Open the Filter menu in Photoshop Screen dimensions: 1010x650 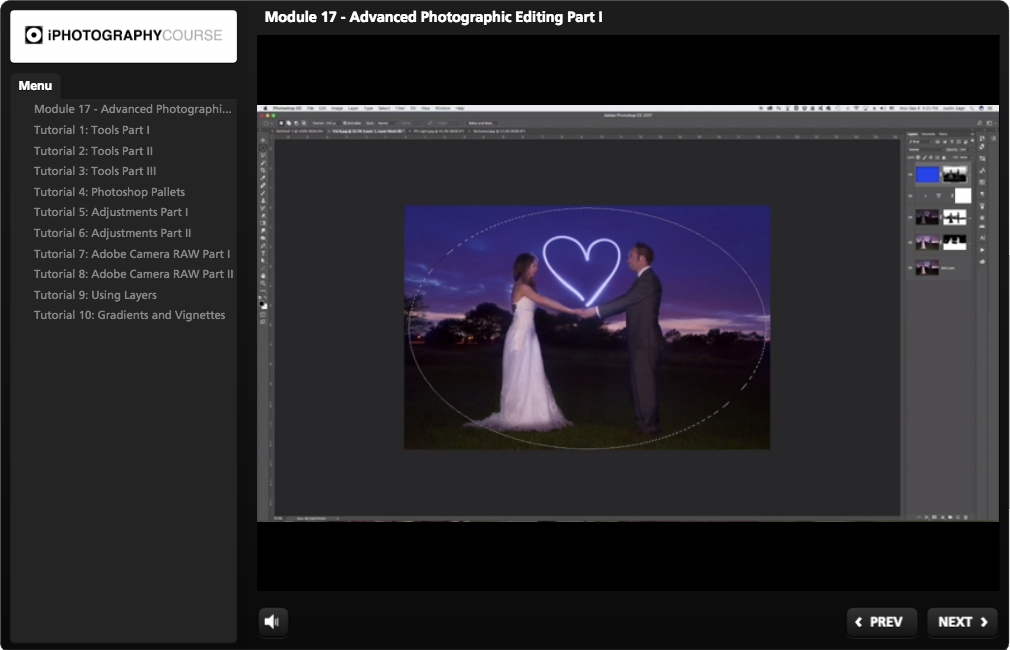click(400, 108)
